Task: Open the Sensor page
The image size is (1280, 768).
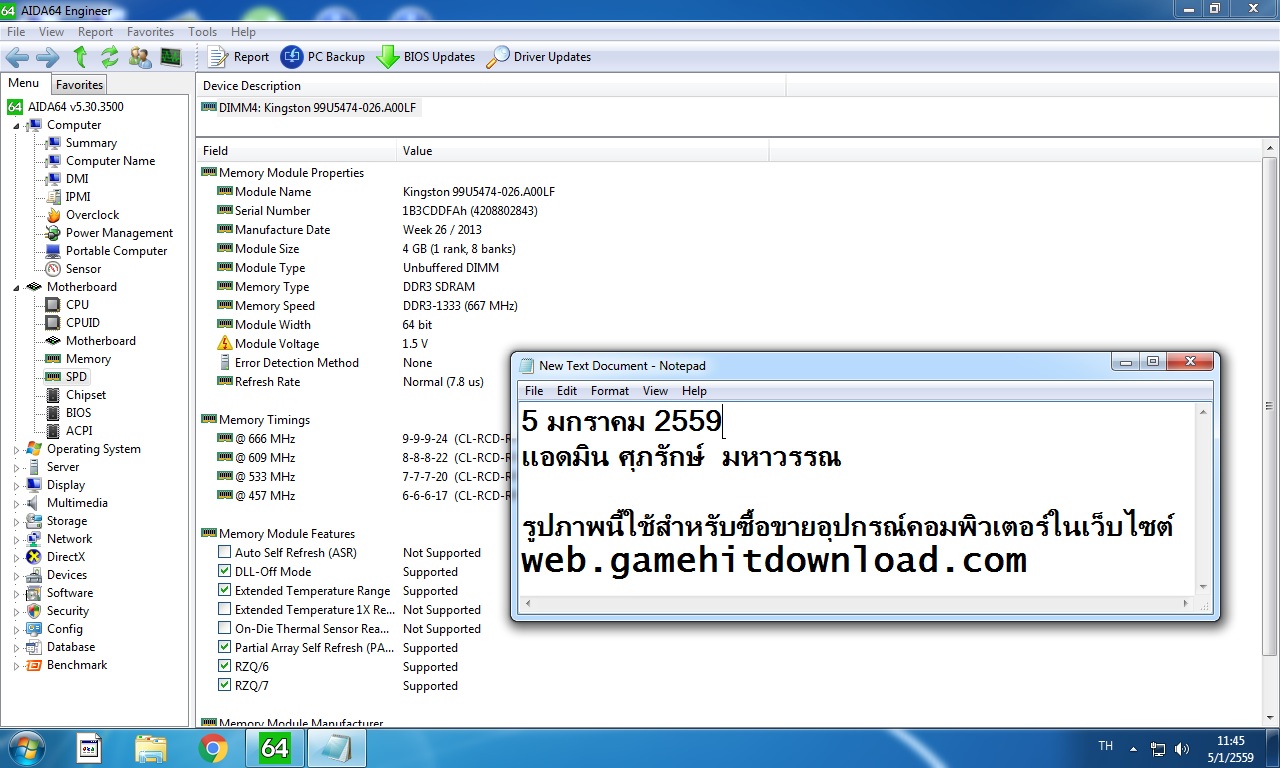Action: [x=83, y=269]
